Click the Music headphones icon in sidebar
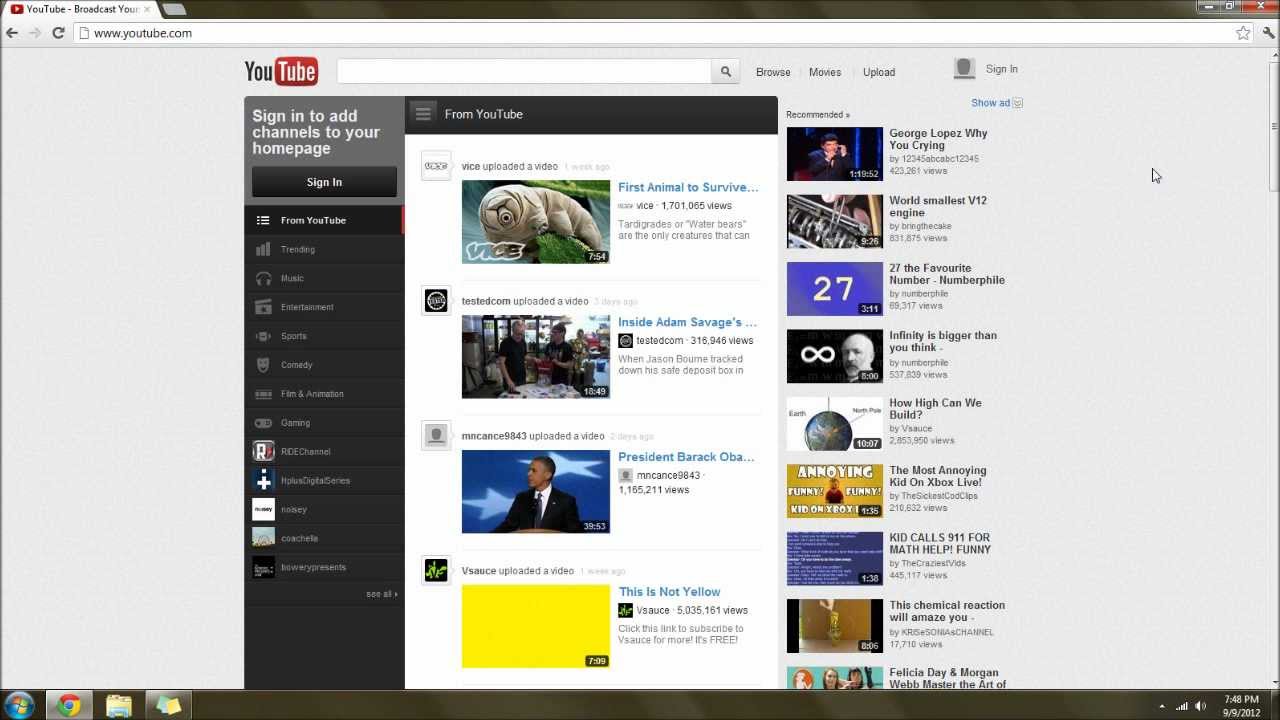This screenshot has height=720, width=1280. click(x=263, y=278)
